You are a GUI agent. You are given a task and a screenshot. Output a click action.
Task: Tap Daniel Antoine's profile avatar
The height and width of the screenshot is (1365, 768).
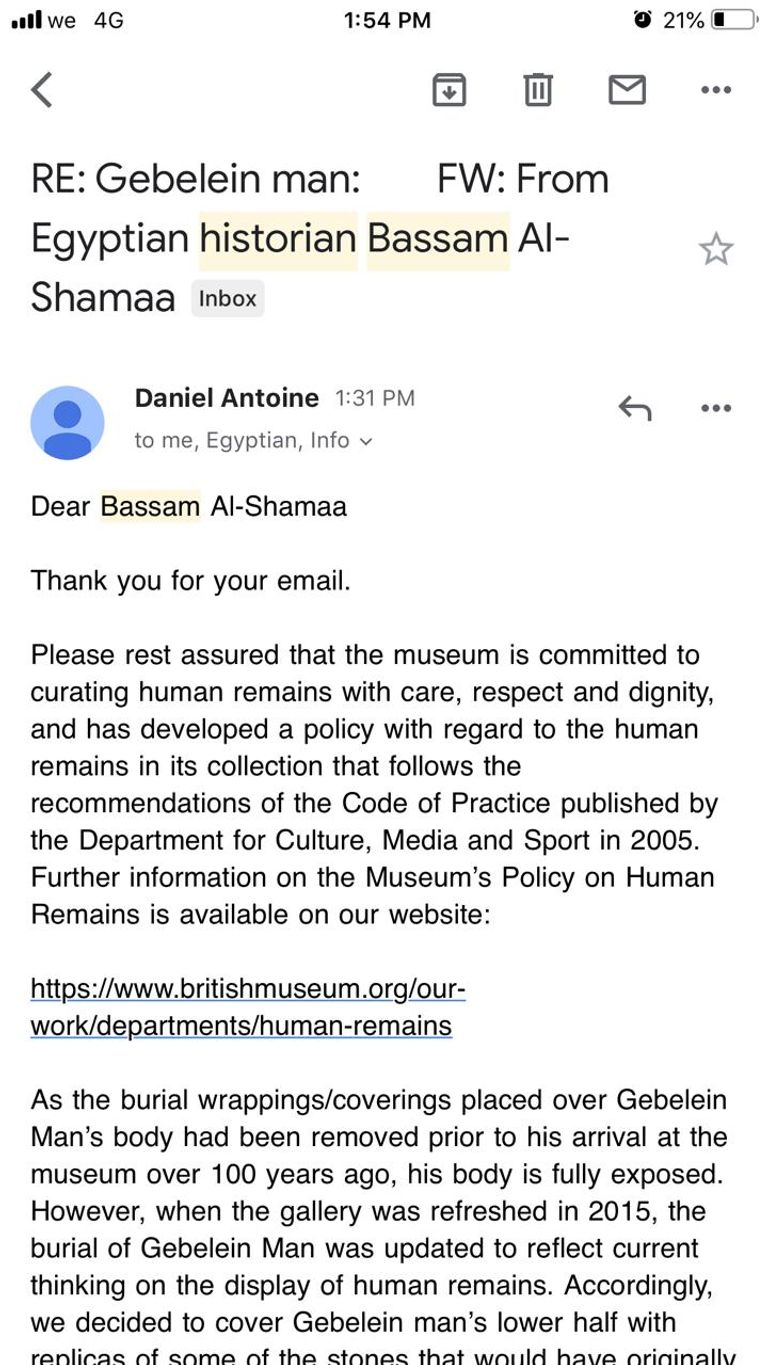click(x=68, y=422)
